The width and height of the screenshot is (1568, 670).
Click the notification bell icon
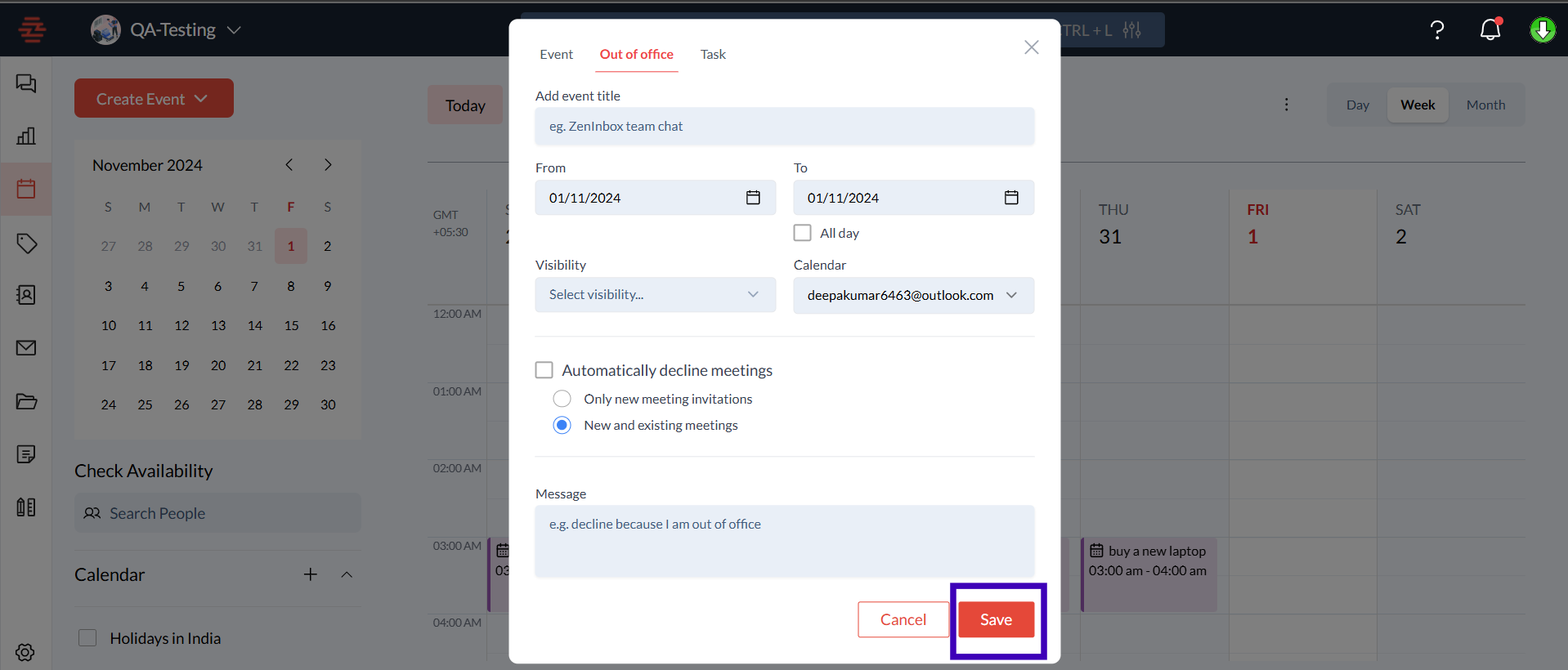(x=1490, y=30)
